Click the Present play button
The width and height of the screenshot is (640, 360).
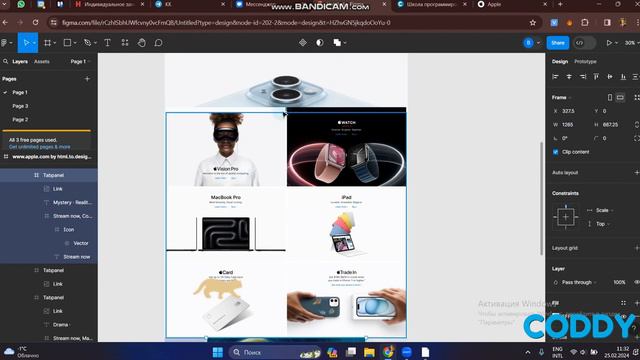click(609, 42)
